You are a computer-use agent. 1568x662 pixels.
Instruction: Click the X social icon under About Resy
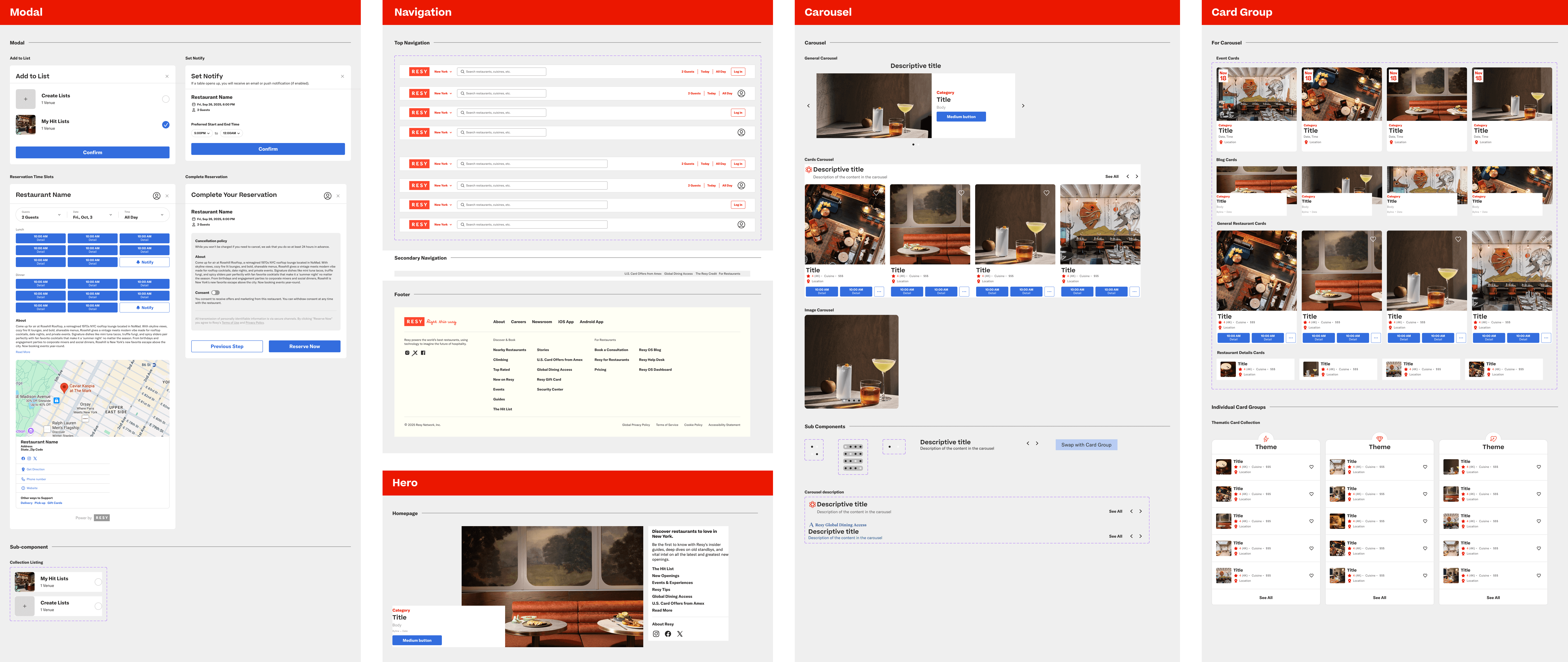(x=680, y=634)
